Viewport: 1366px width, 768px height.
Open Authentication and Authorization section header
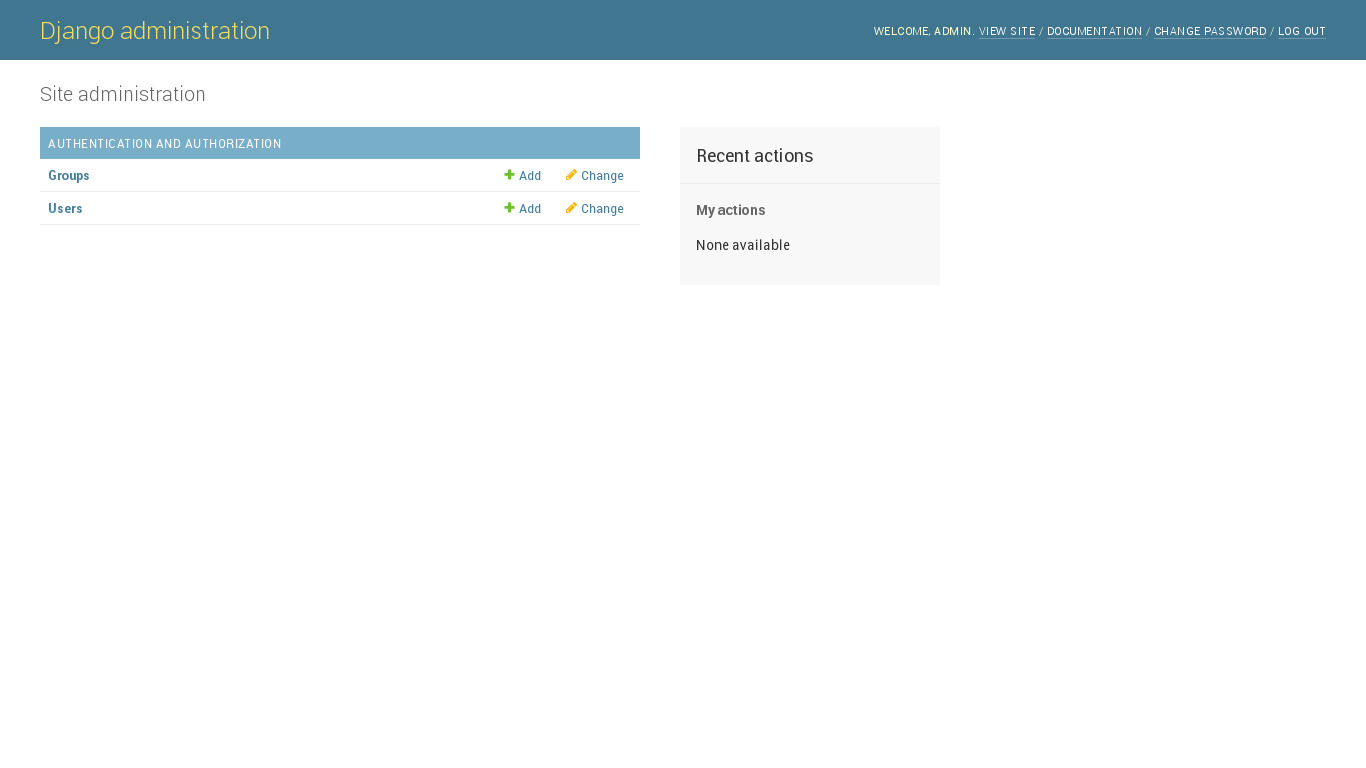[x=165, y=144]
